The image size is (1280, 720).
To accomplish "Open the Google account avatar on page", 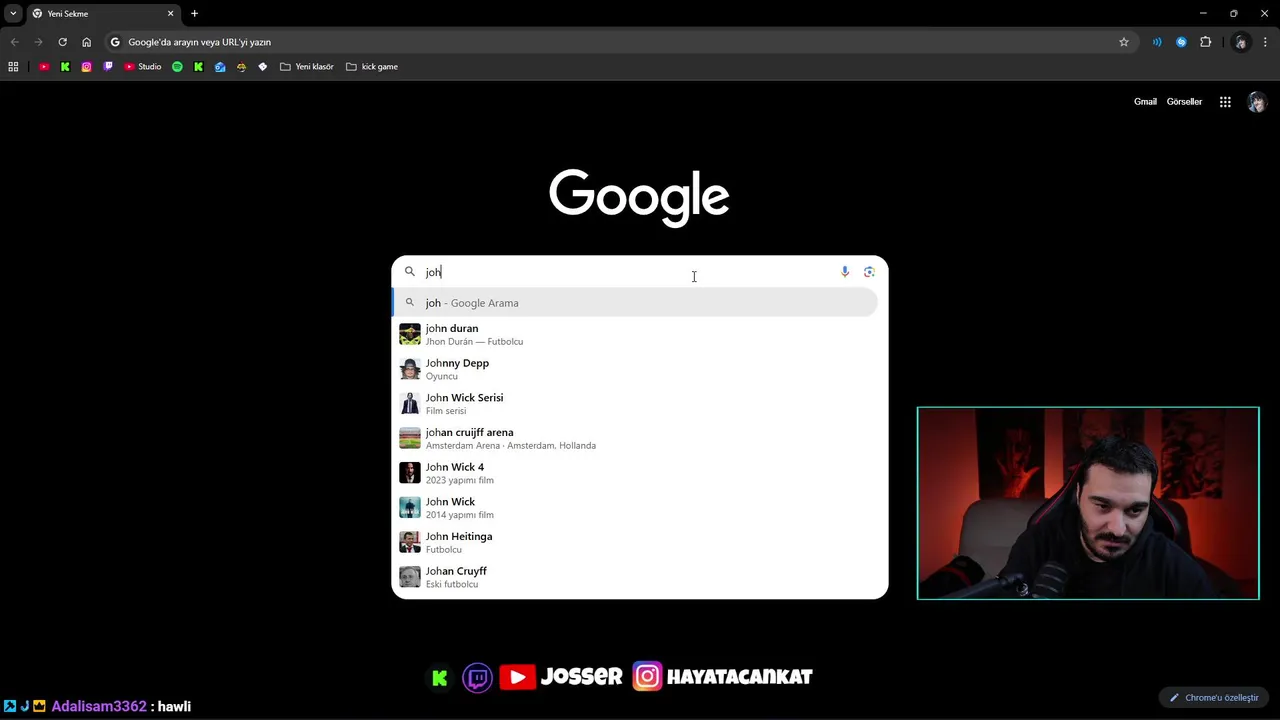I will pos(1257,102).
